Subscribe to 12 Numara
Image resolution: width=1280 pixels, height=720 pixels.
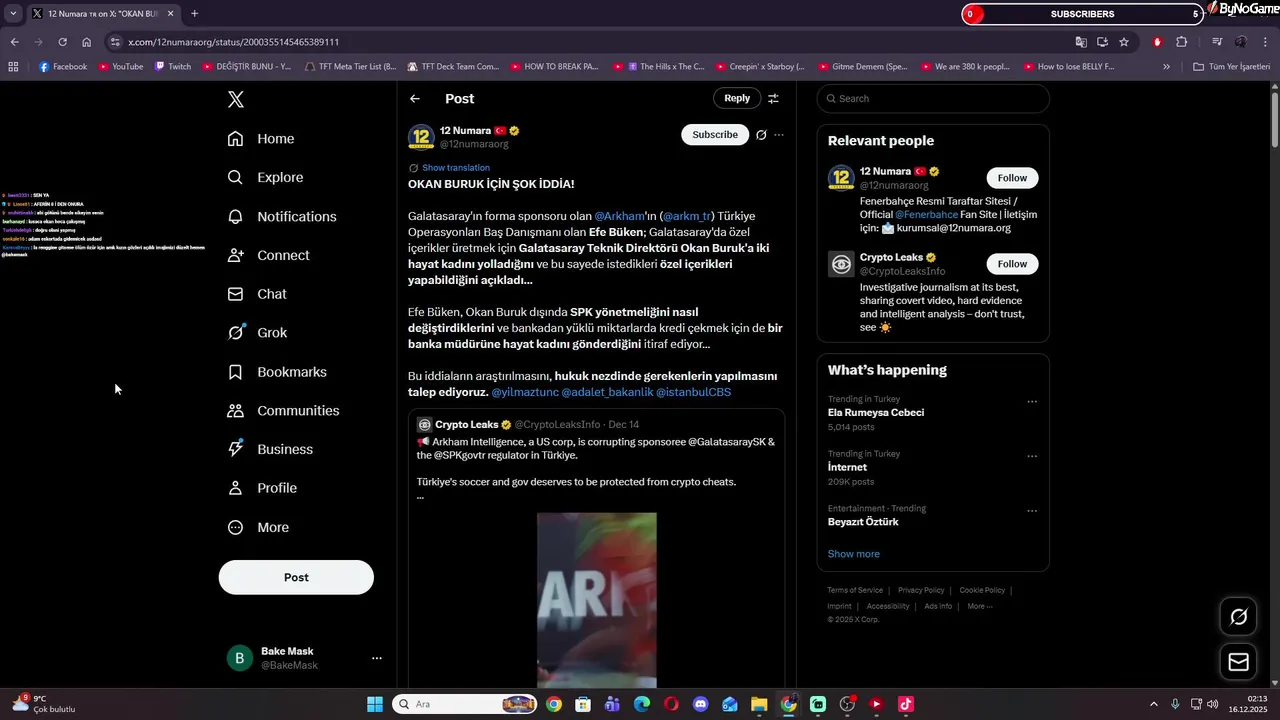[x=715, y=135]
